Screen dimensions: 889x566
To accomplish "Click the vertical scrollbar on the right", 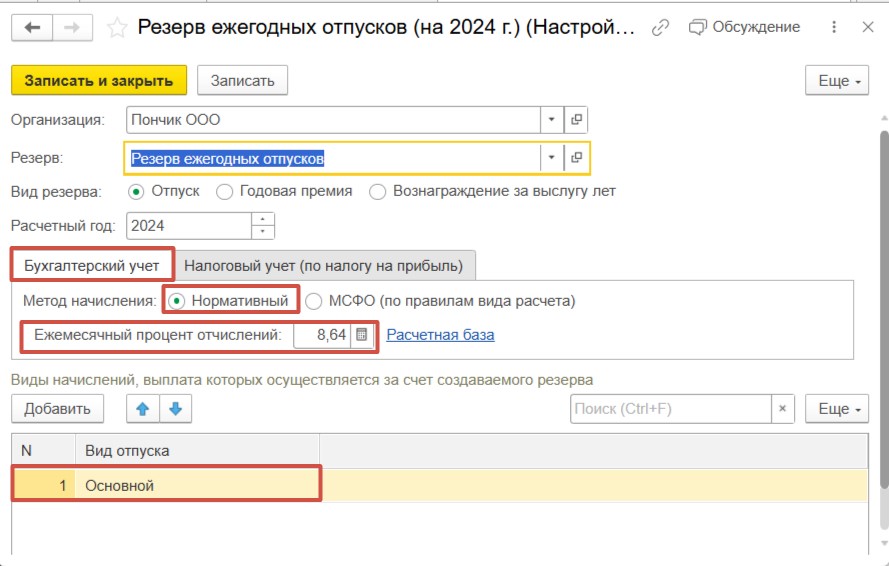I will pos(884,309).
